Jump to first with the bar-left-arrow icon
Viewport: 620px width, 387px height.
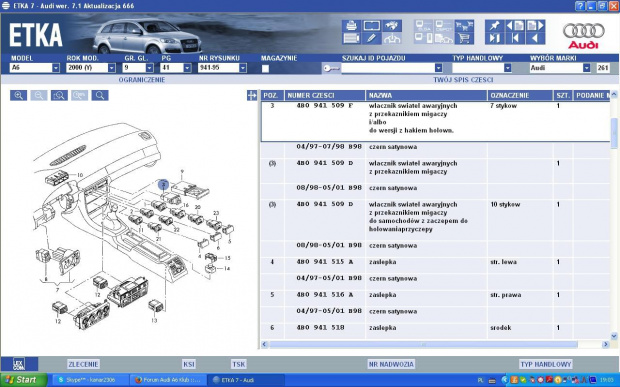coord(515,38)
